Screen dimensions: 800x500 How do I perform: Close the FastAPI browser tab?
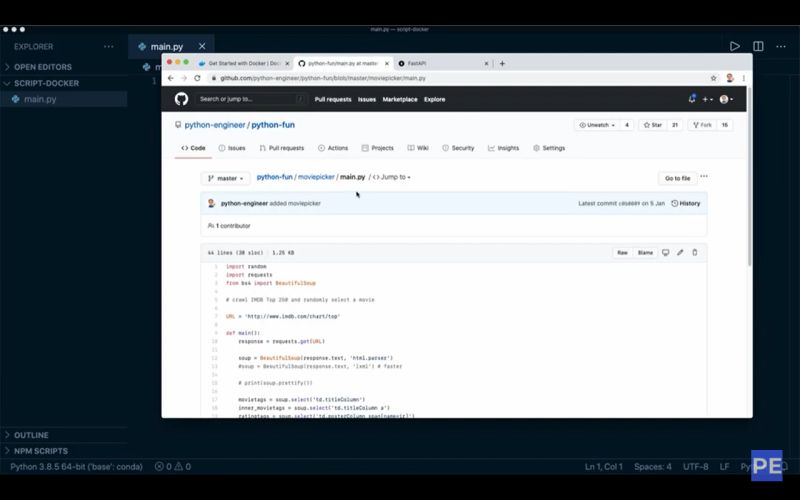pos(486,63)
